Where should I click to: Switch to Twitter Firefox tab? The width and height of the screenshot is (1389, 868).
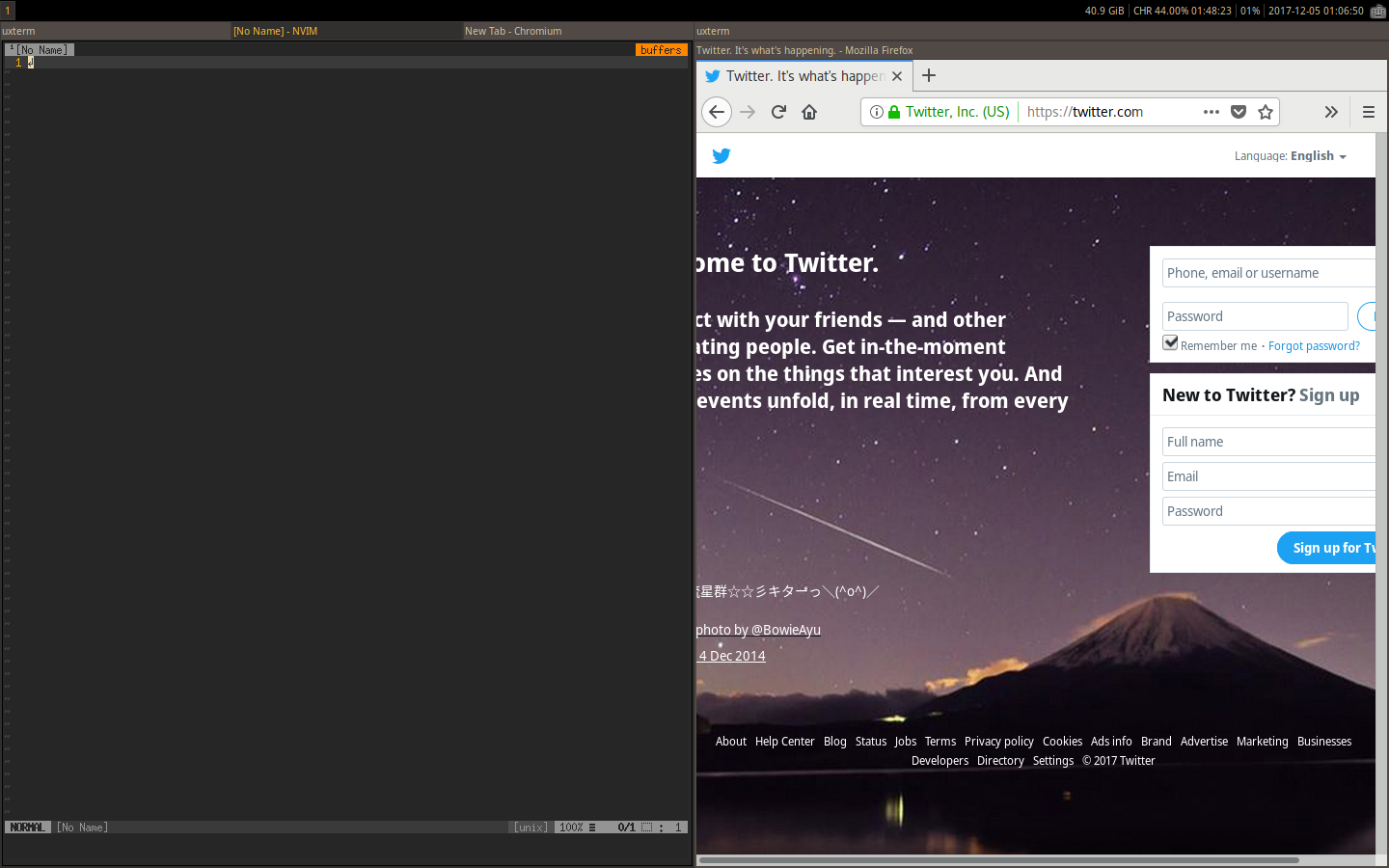pyautogui.click(x=803, y=76)
